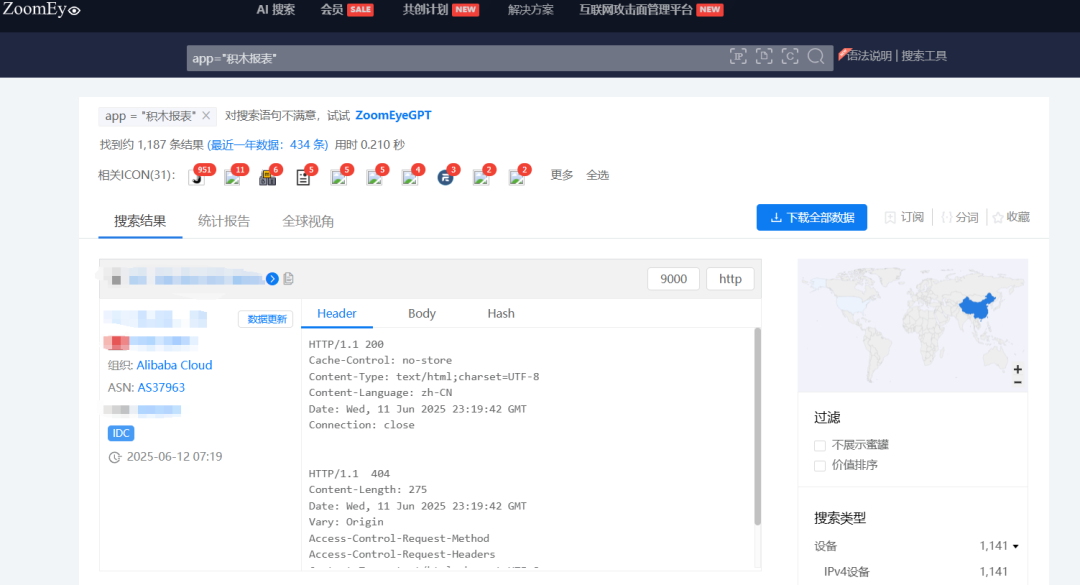This screenshot has height=585, width=1080.
Task: Click the China region on the world map
Action: coord(978,306)
